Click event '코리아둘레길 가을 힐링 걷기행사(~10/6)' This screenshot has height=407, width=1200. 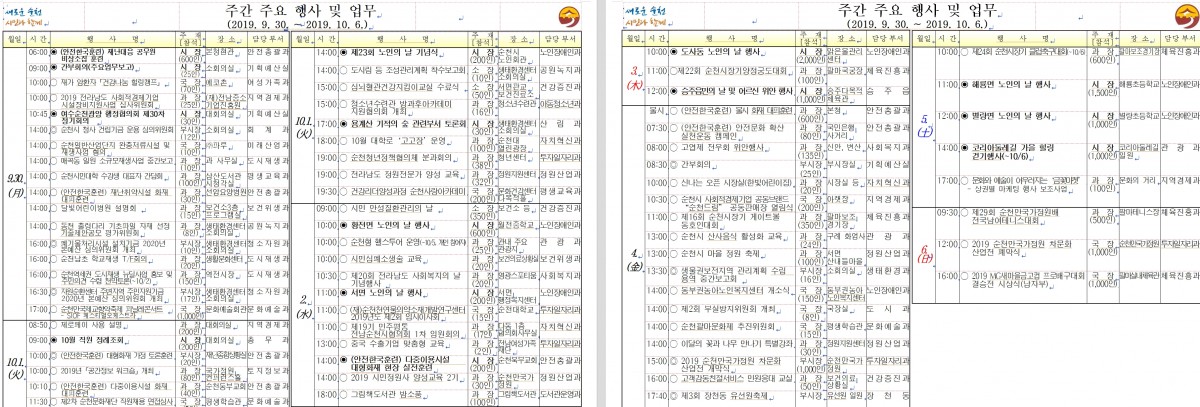(x=1014, y=150)
